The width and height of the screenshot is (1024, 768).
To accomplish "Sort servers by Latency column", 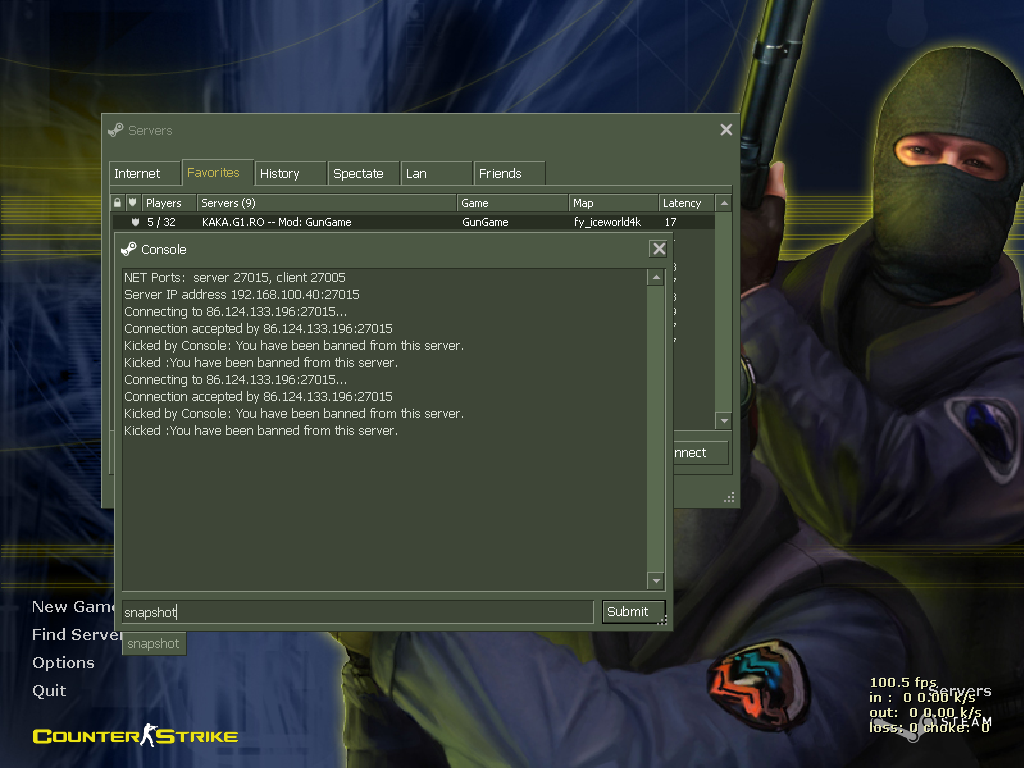I will coord(686,203).
